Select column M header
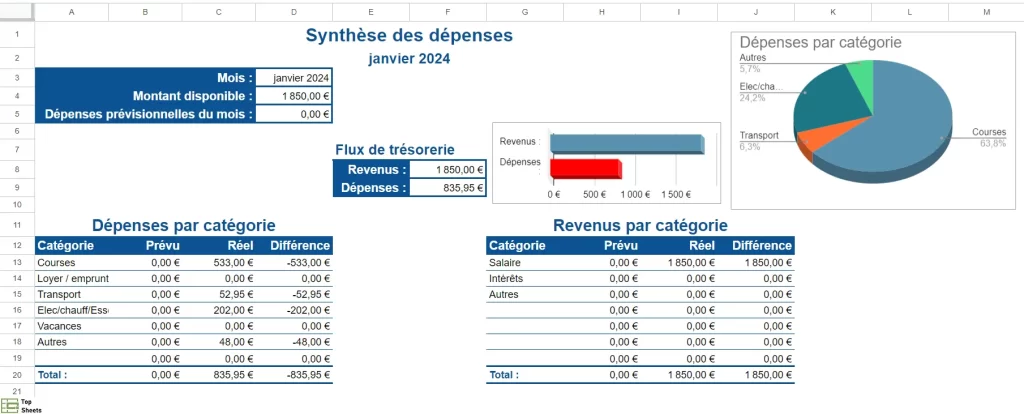 986,12
